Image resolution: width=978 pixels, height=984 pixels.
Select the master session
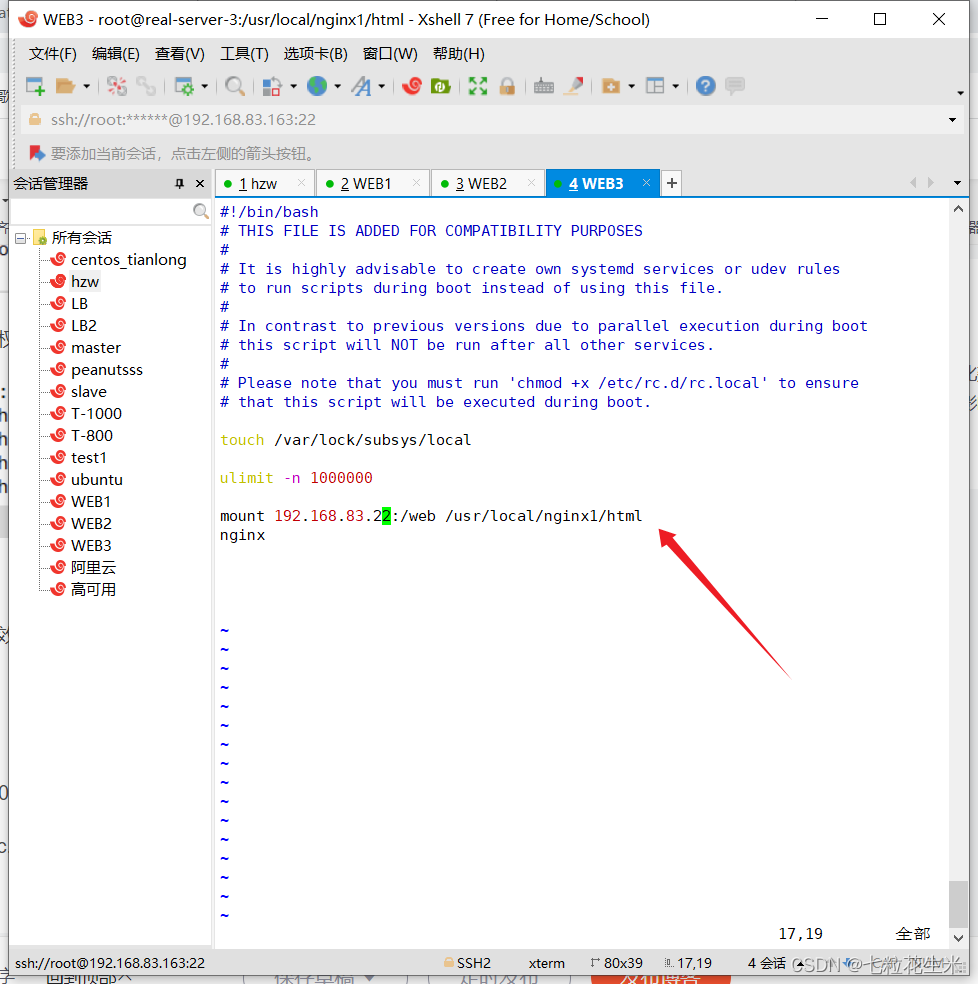95,348
